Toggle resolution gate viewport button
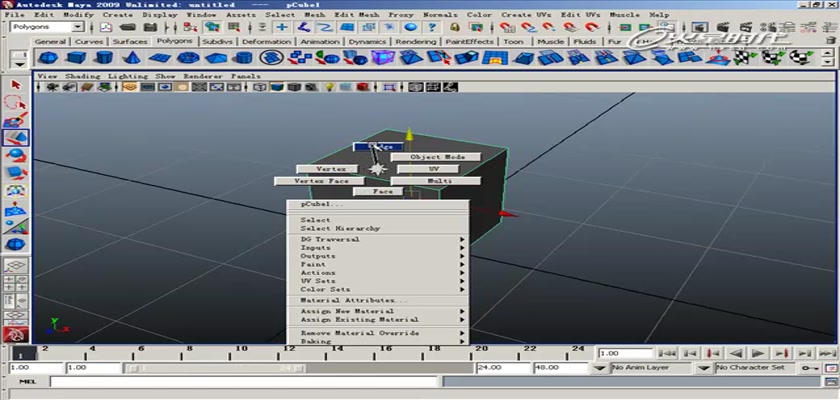The height and width of the screenshot is (400, 840). point(164,87)
